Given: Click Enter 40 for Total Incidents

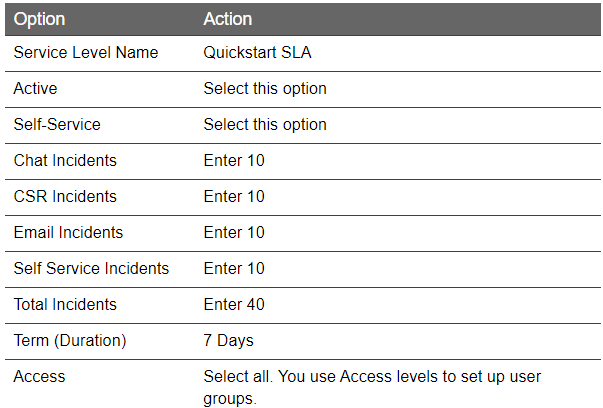Looking at the screenshot, I should [234, 305].
